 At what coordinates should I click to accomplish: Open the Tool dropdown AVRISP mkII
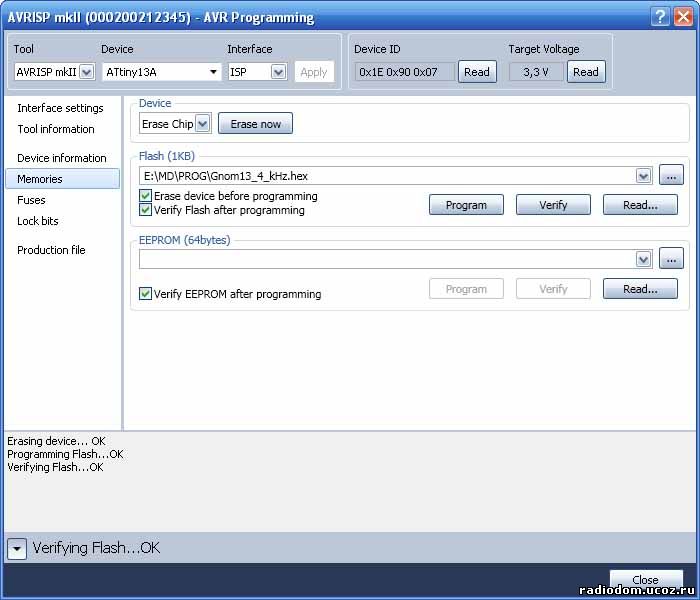87,72
